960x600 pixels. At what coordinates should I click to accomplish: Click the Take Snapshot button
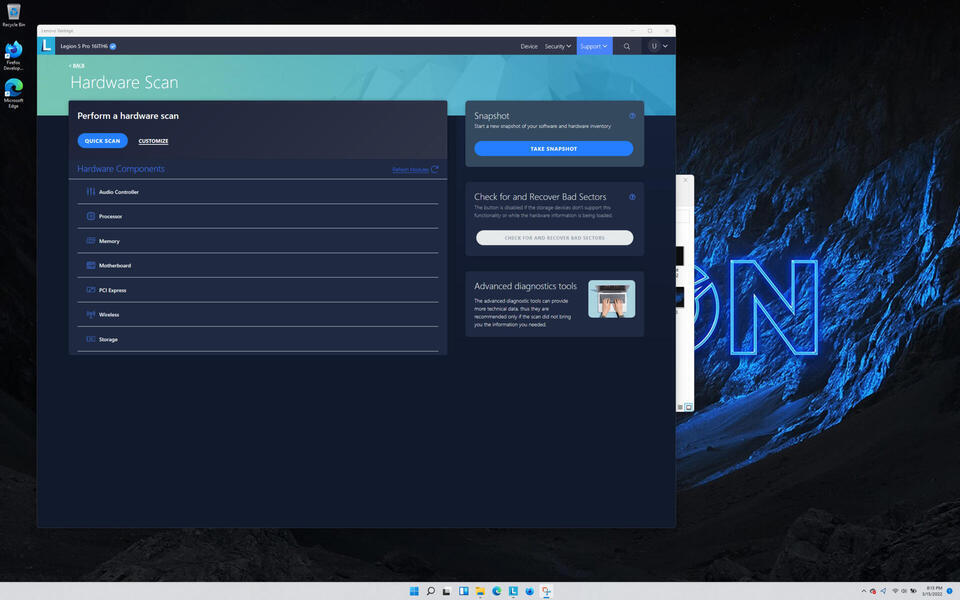click(553, 149)
